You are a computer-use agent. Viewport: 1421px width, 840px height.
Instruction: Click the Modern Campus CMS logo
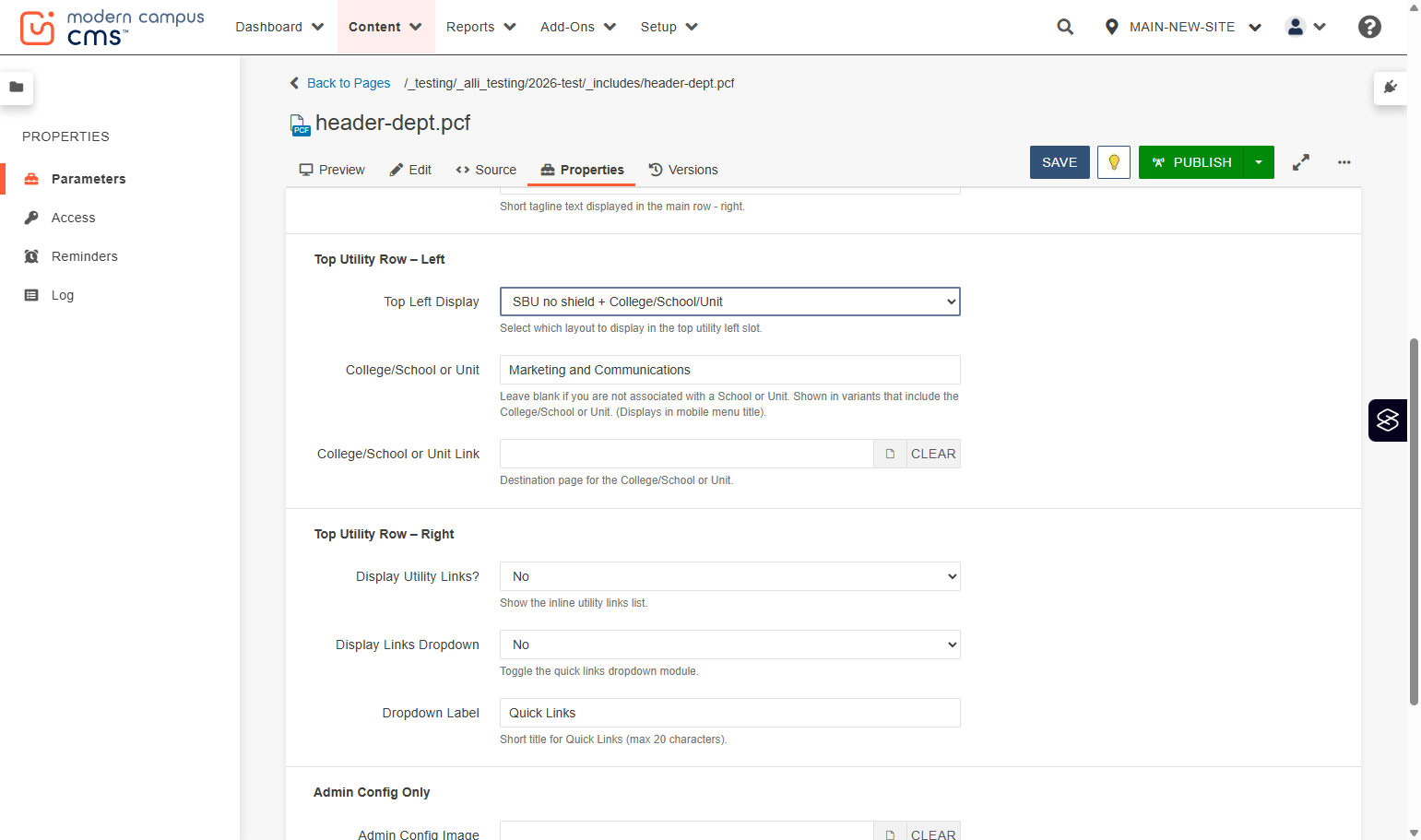(112, 28)
